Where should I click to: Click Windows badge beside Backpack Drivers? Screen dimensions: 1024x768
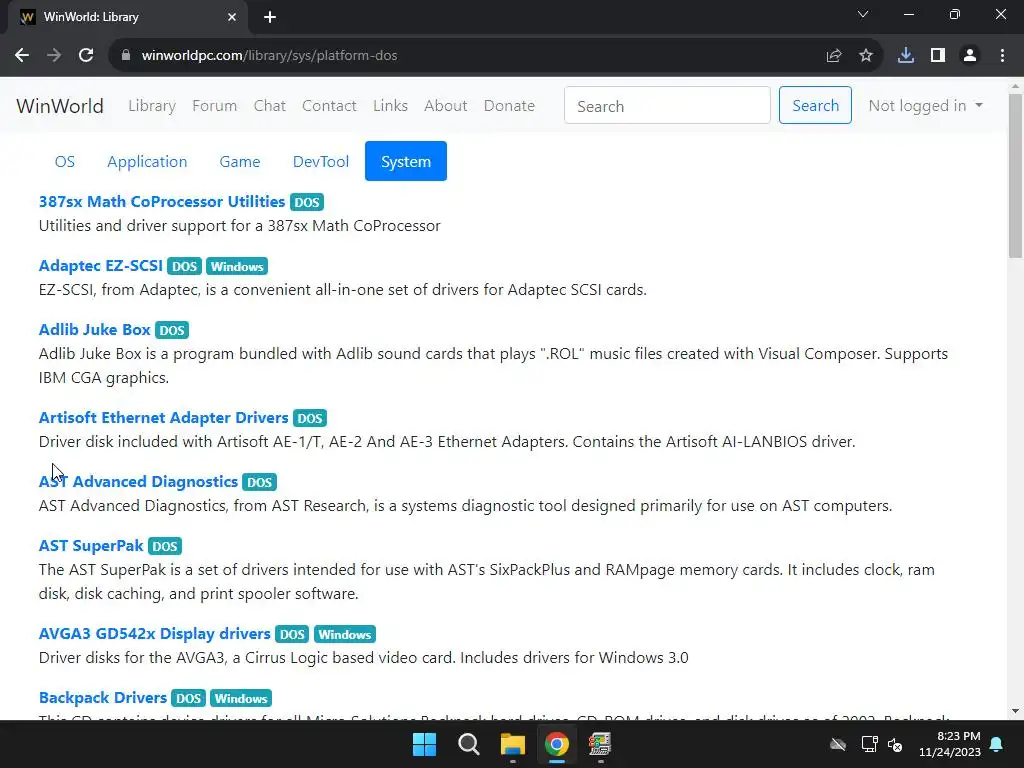[x=241, y=698]
